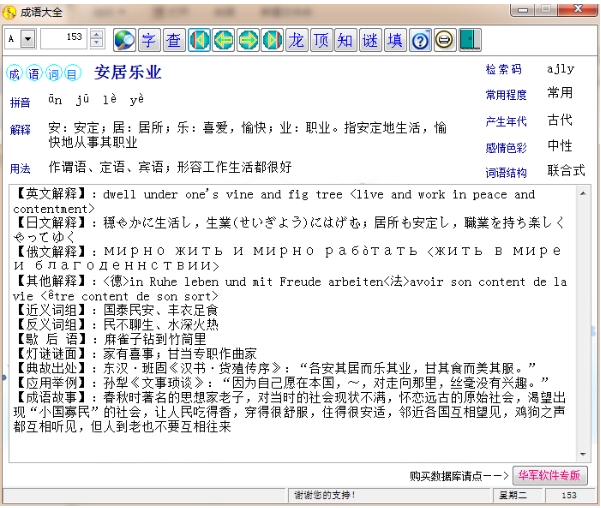The image size is (601, 508).
Task: Click the 检索码 label
Action: [504, 69]
